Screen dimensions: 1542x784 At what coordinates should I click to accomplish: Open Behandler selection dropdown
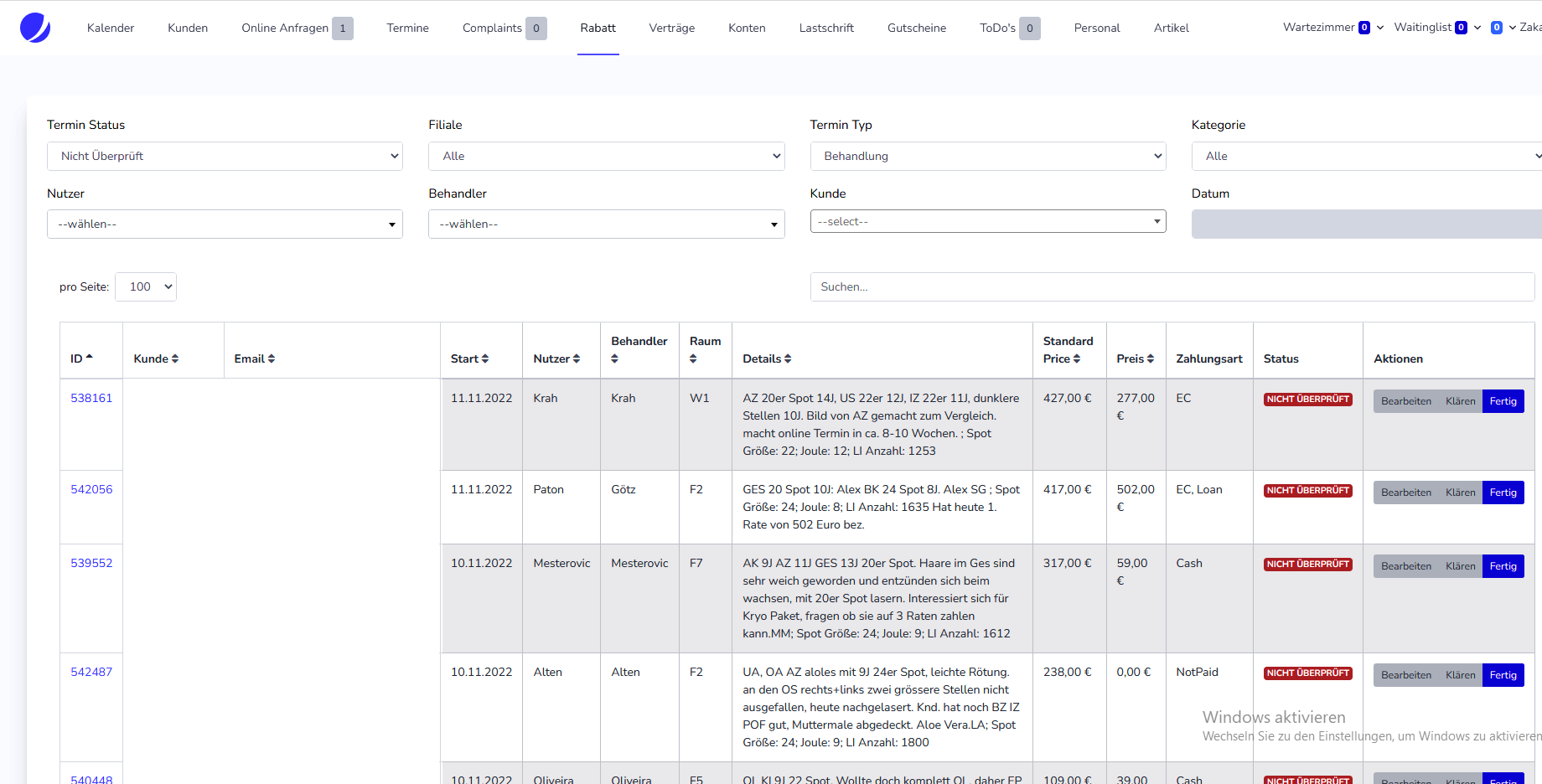pyautogui.click(x=606, y=224)
